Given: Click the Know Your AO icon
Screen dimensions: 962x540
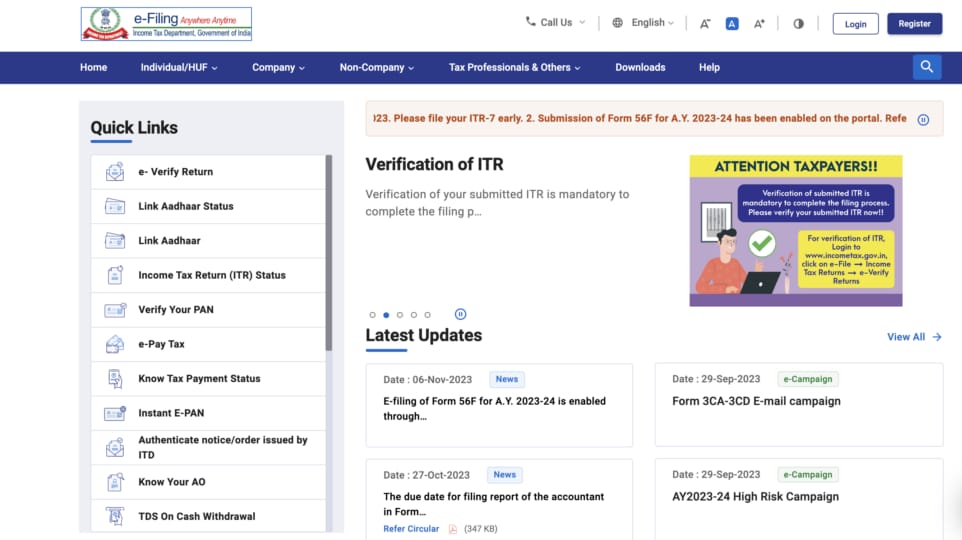Looking at the screenshot, I should click(115, 482).
